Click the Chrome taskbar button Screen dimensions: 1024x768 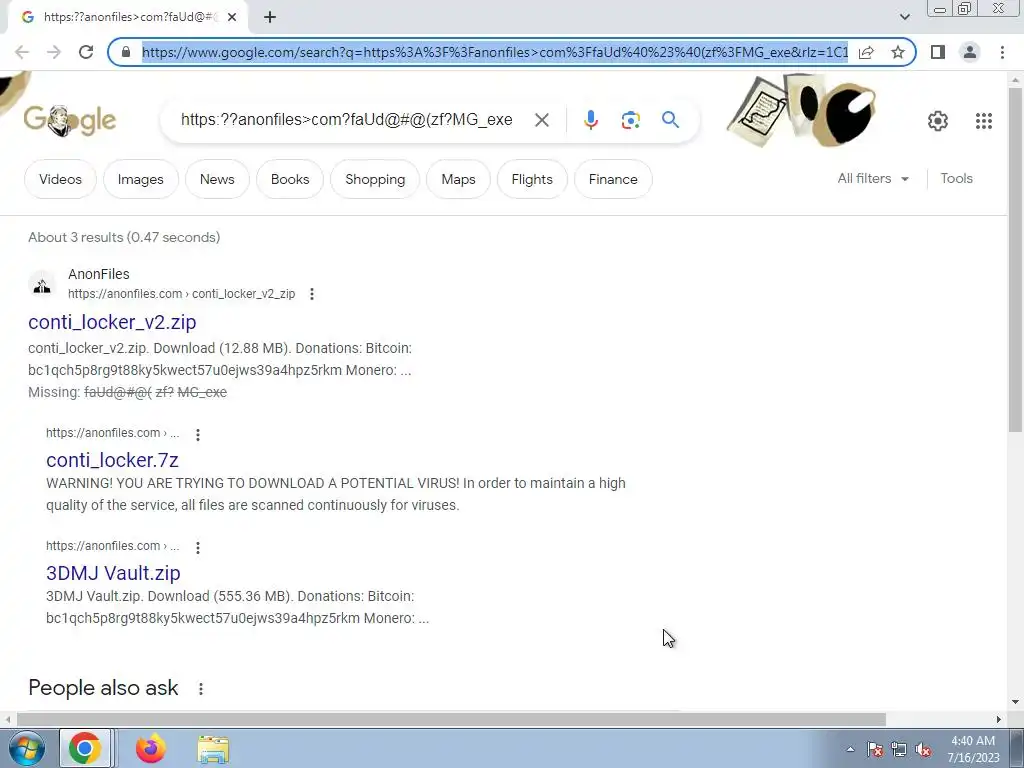86,748
